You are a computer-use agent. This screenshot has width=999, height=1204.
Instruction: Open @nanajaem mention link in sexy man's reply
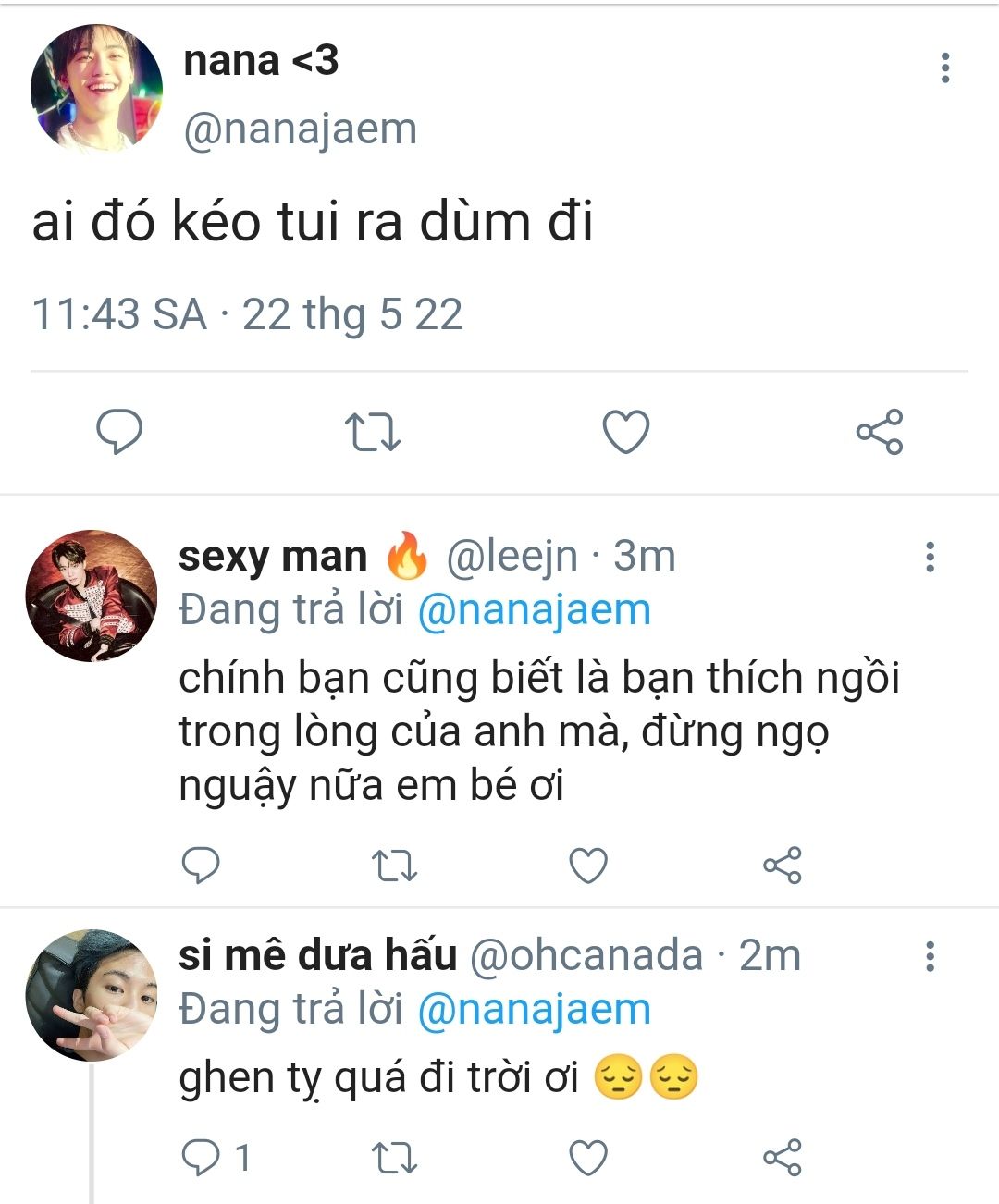click(x=535, y=610)
